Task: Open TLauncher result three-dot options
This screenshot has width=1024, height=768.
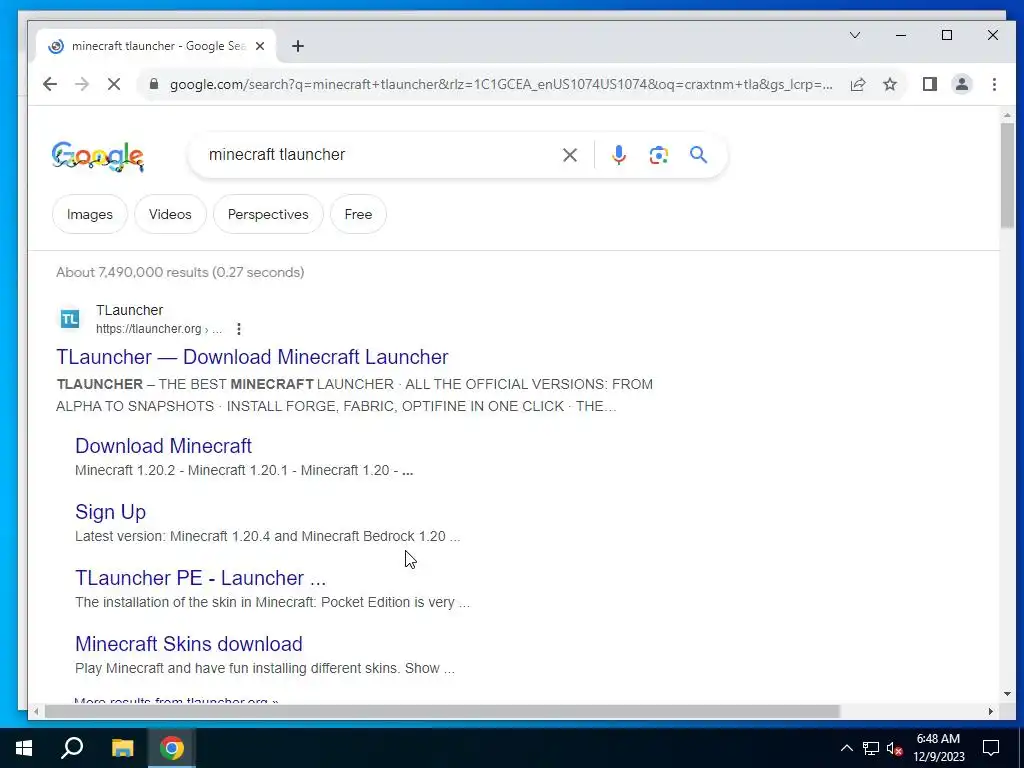Action: (x=239, y=329)
